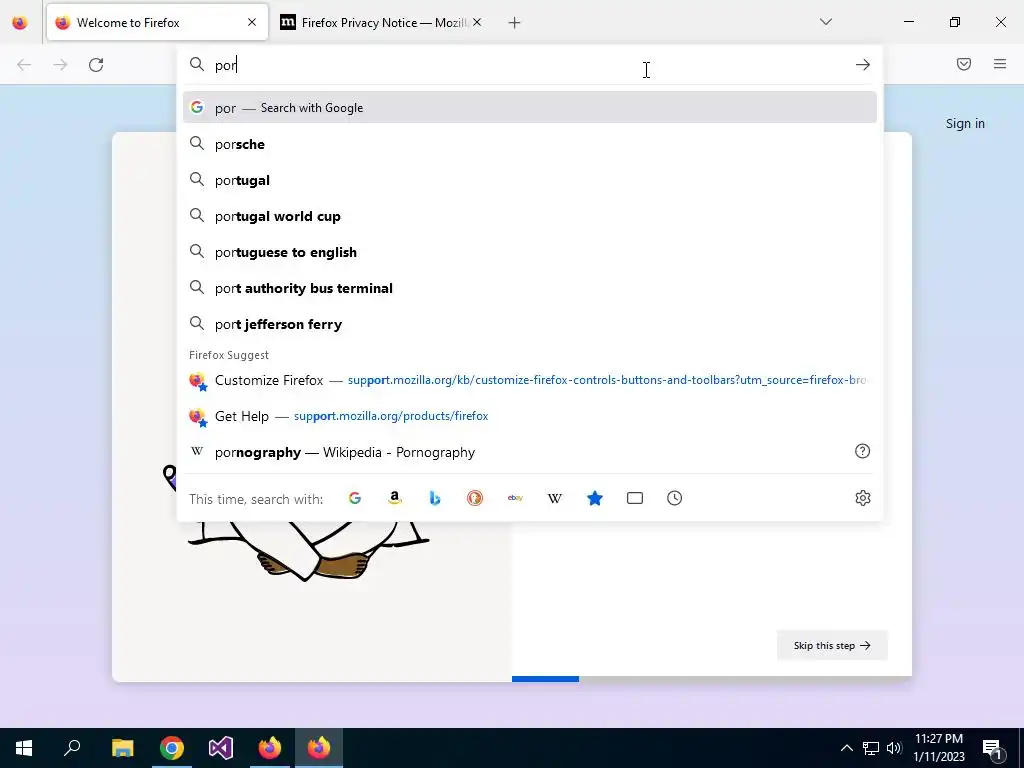Open Customize Firefox support link
1024x768 pixels.
(530, 380)
